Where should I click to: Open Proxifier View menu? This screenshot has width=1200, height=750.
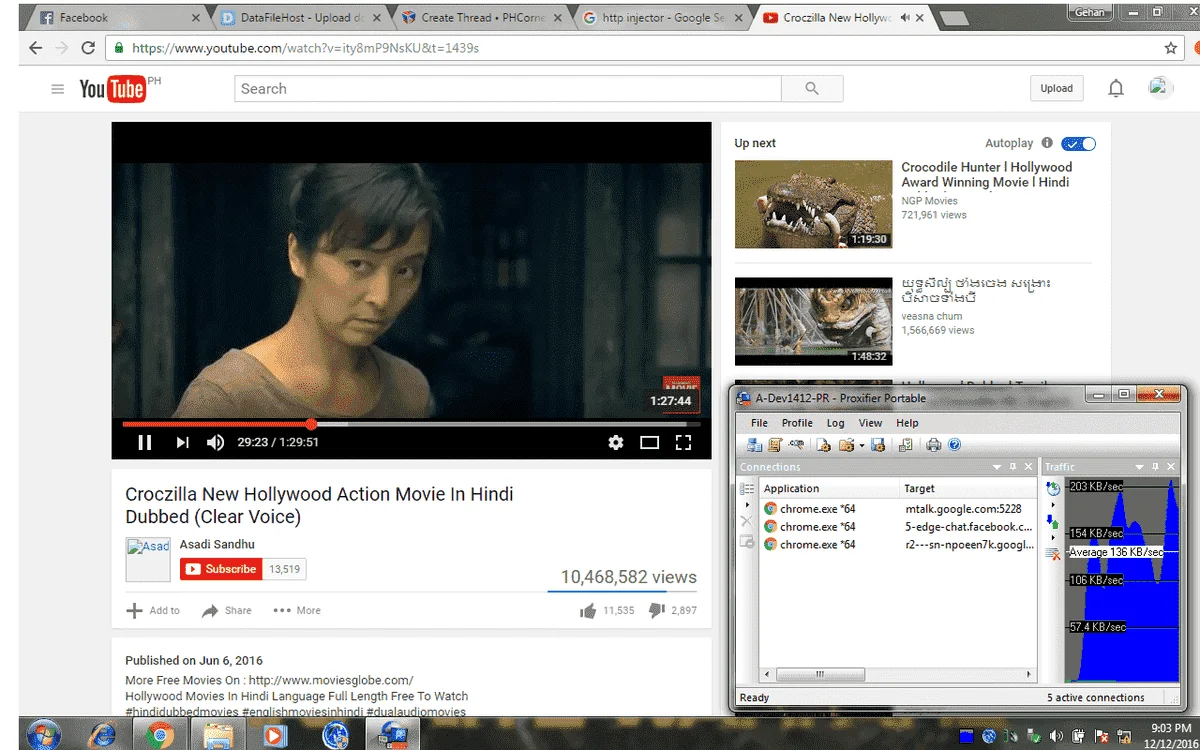(x=870, y=423)
